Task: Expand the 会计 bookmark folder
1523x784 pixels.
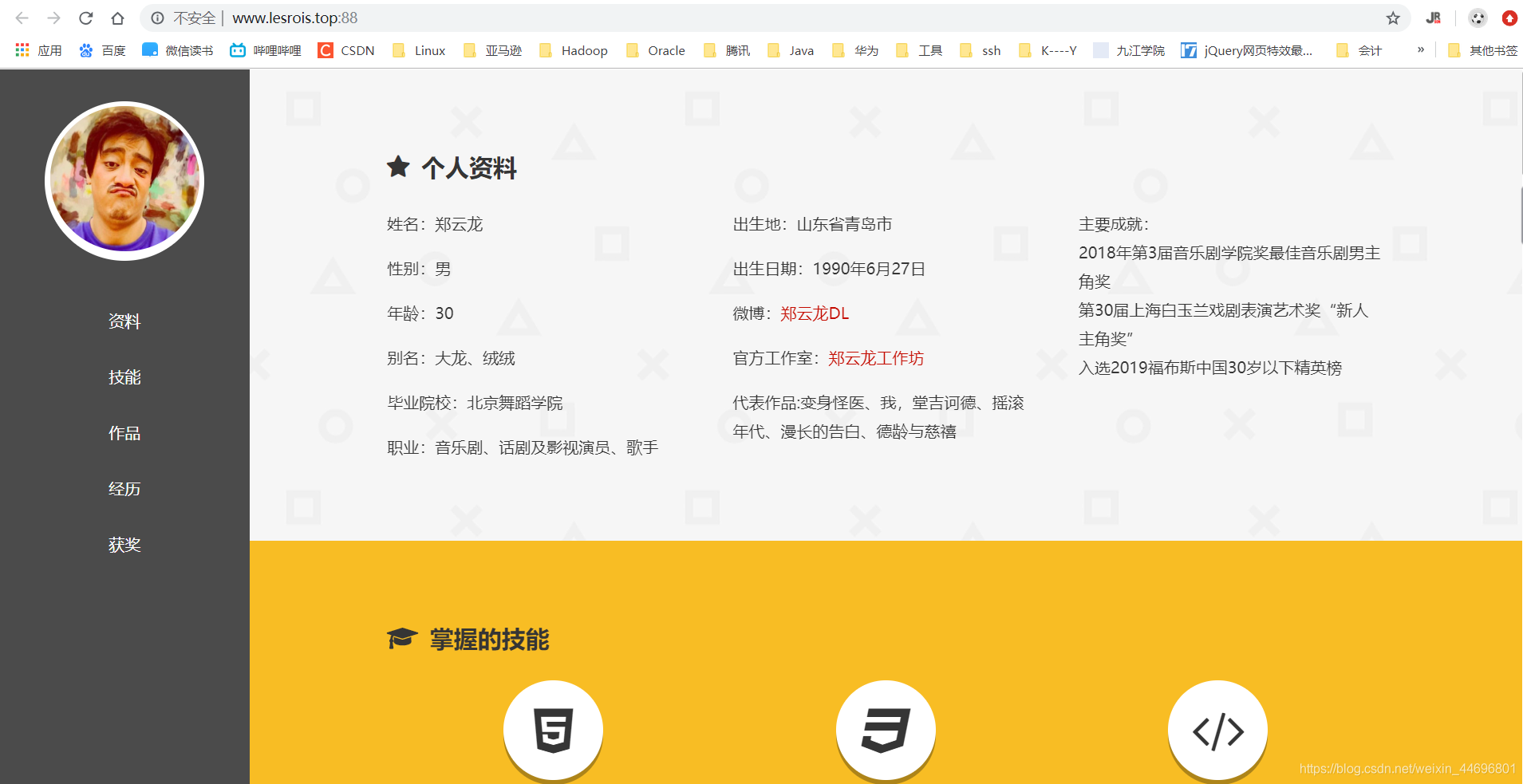Action: pos(1359,50)
